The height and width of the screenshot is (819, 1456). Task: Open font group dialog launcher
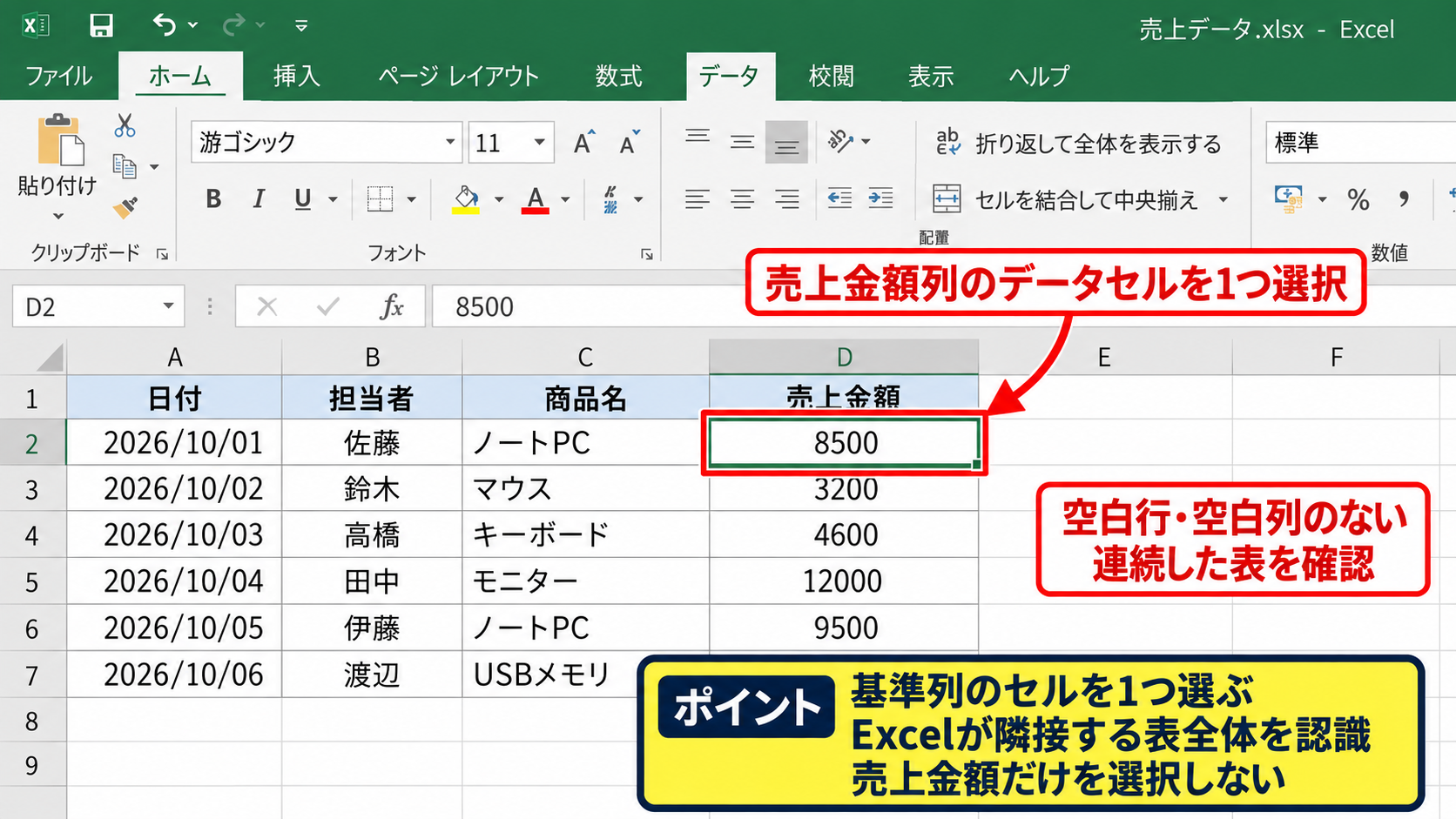[x=647, y=254]
